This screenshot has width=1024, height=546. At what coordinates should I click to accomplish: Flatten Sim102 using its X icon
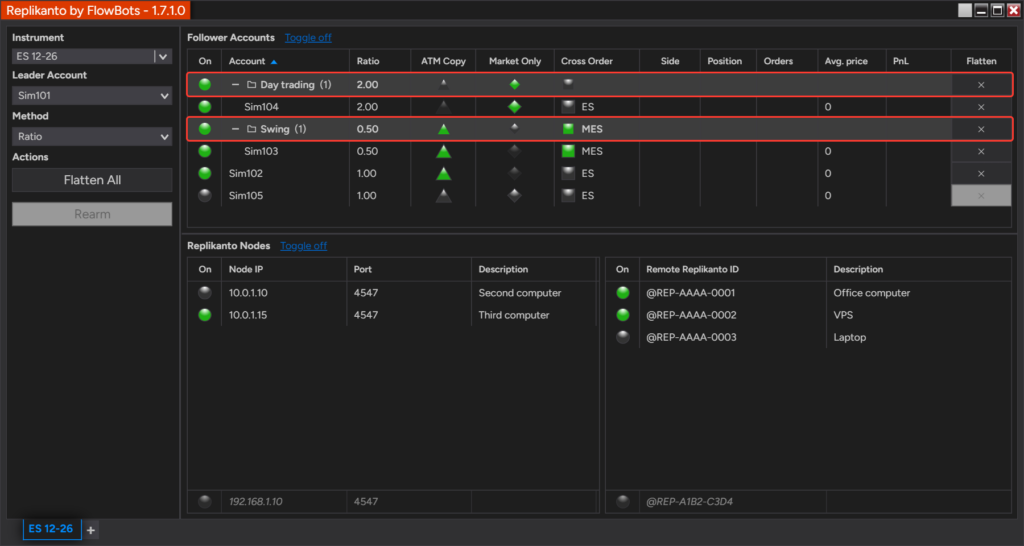coord(981,174)
